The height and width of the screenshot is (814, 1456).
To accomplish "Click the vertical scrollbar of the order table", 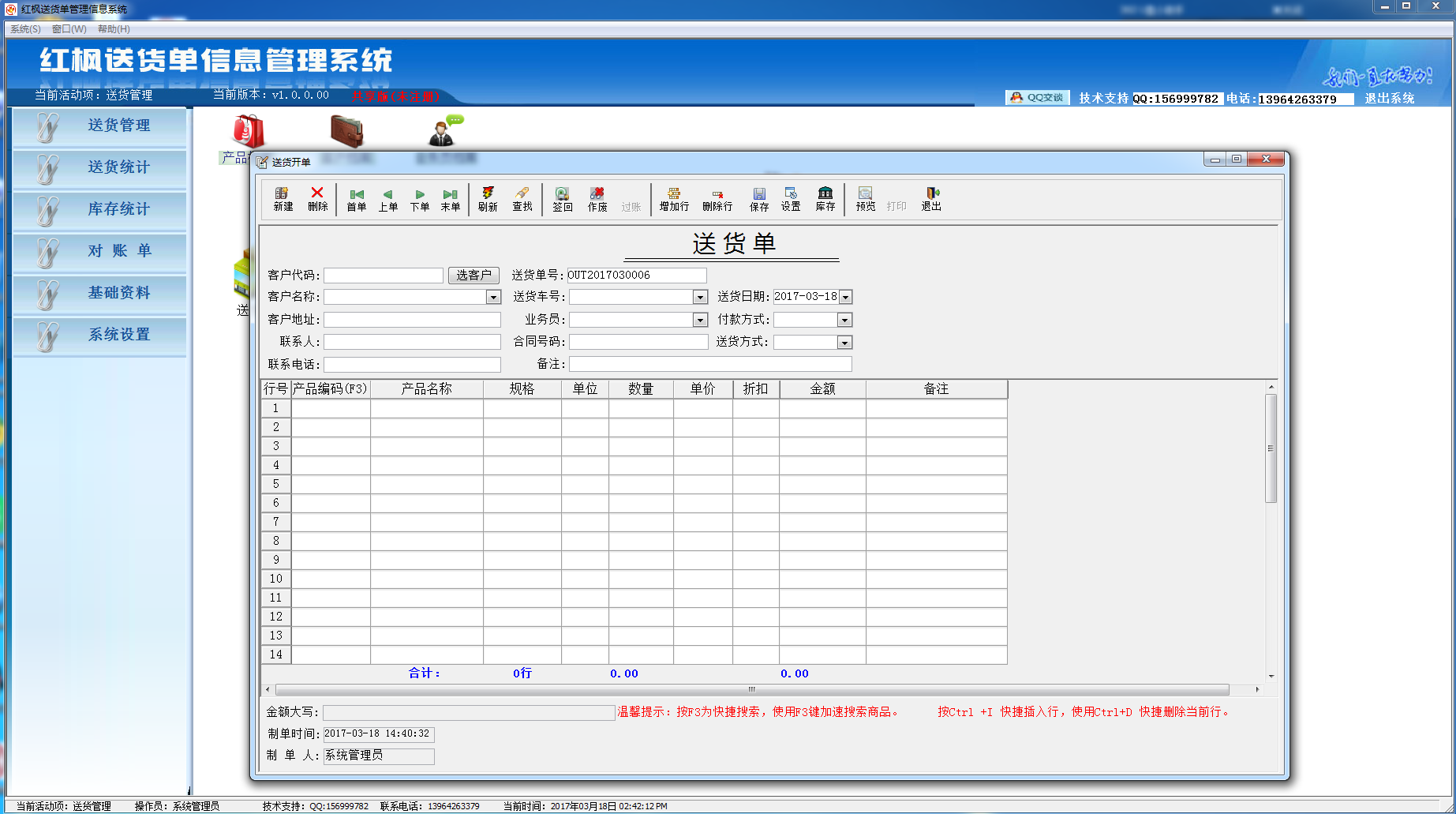I will 1271,448.
